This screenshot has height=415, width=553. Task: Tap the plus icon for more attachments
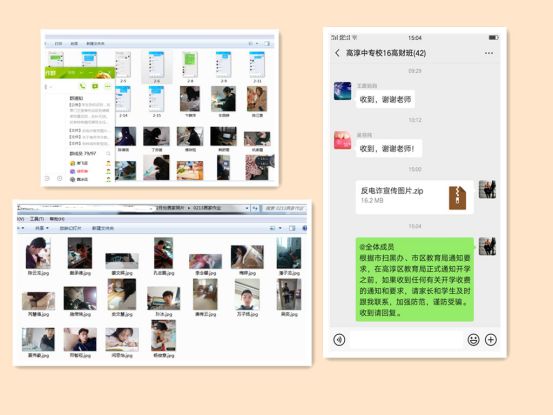click(x=491, y=340)
